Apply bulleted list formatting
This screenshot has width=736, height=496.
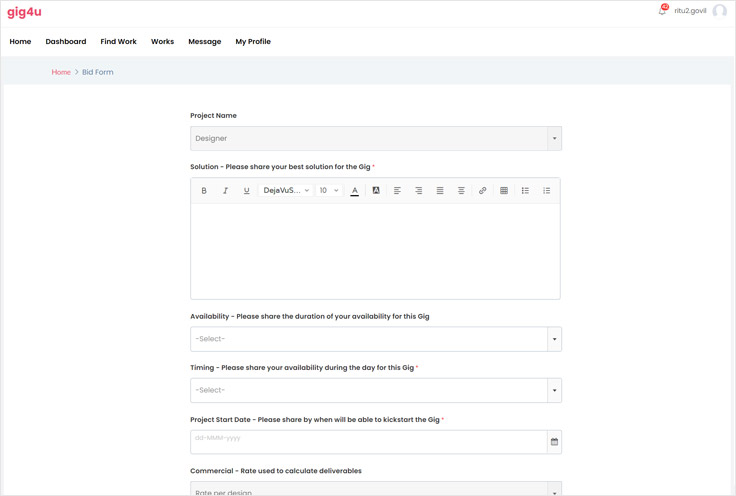[x=525, y=190]
